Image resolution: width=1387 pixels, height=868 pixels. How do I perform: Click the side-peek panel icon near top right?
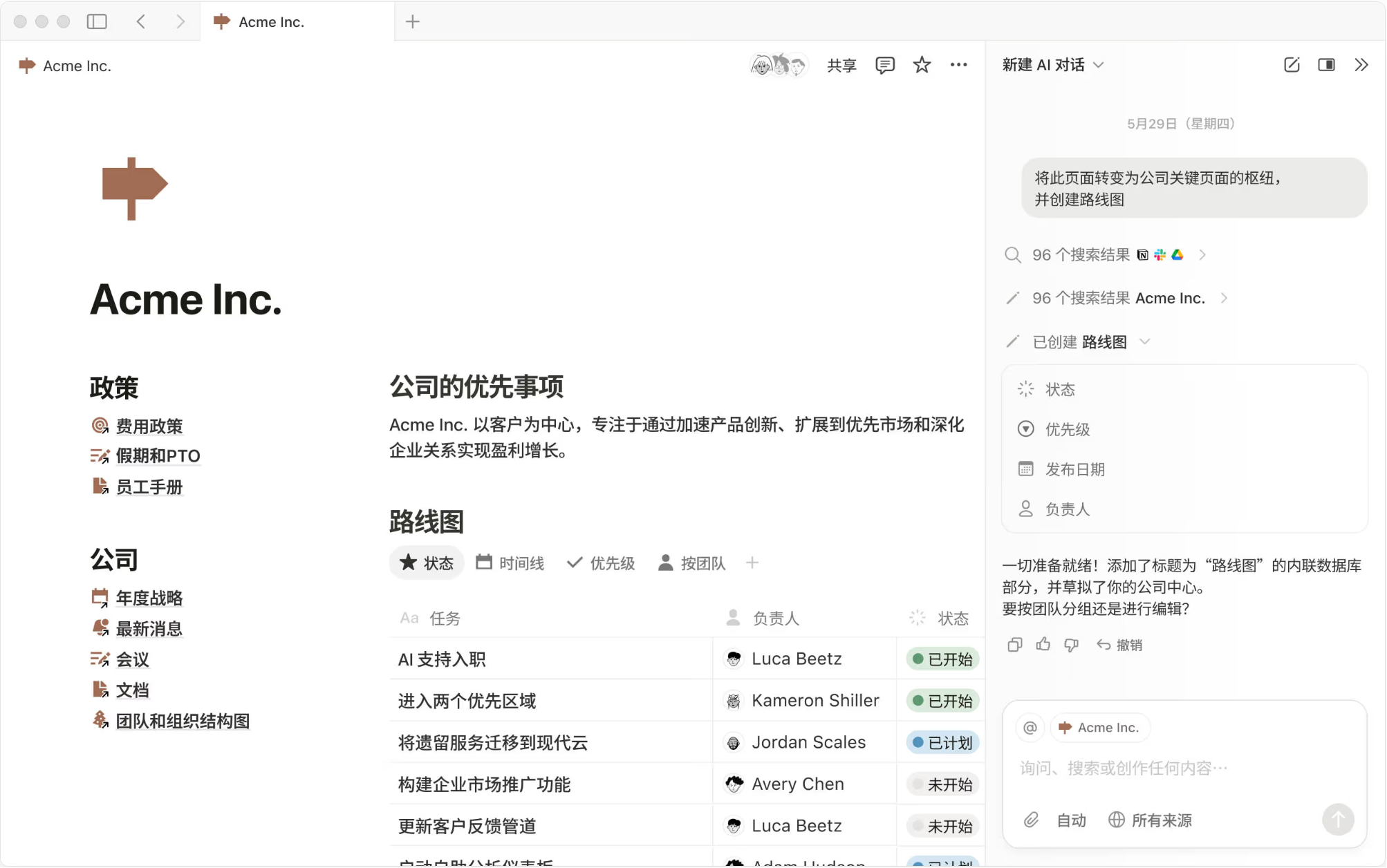point(1326,64)
